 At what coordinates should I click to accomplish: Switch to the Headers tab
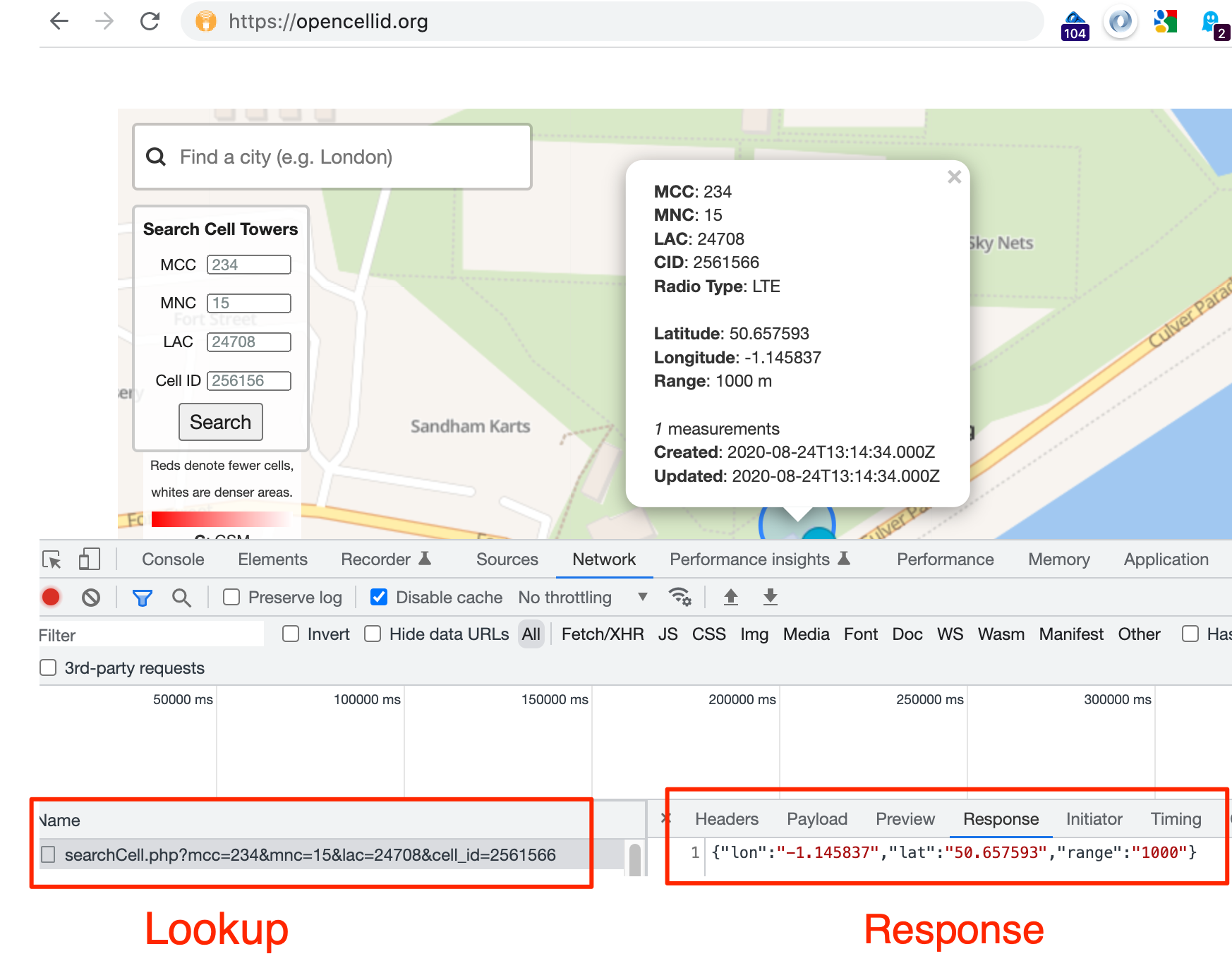tap(727, 818)
